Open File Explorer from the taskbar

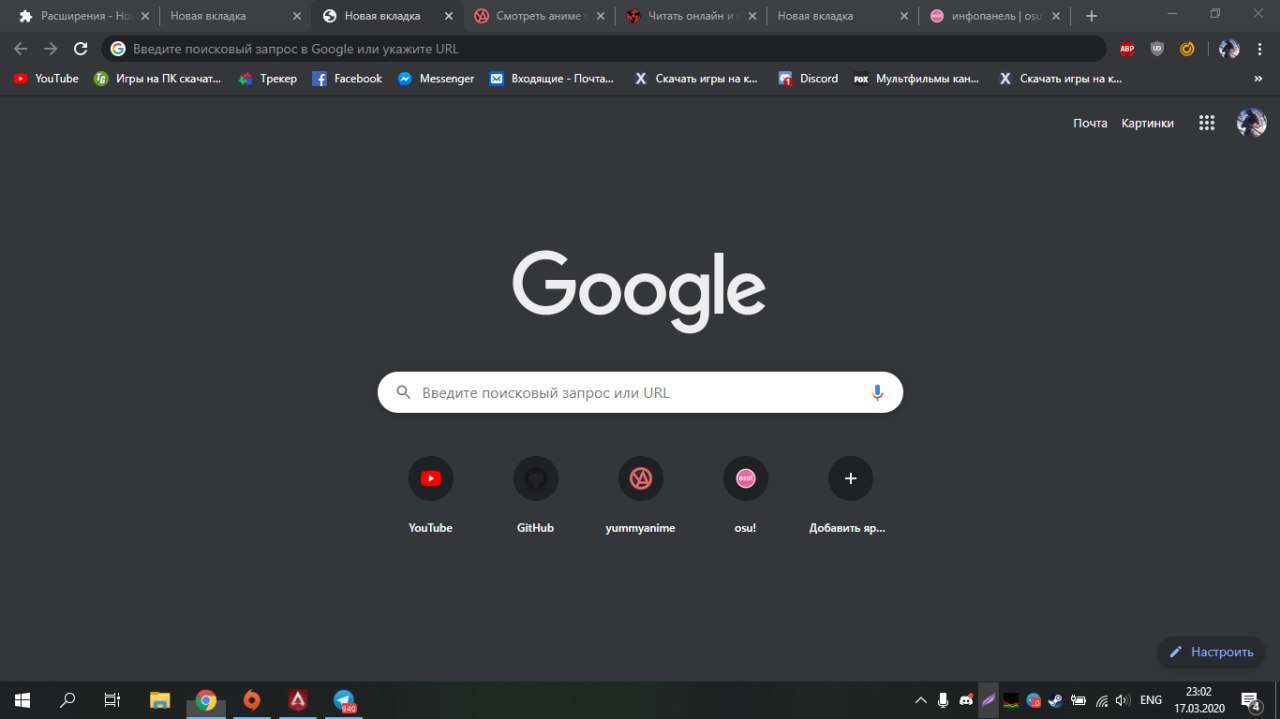(x=159, y=700)
